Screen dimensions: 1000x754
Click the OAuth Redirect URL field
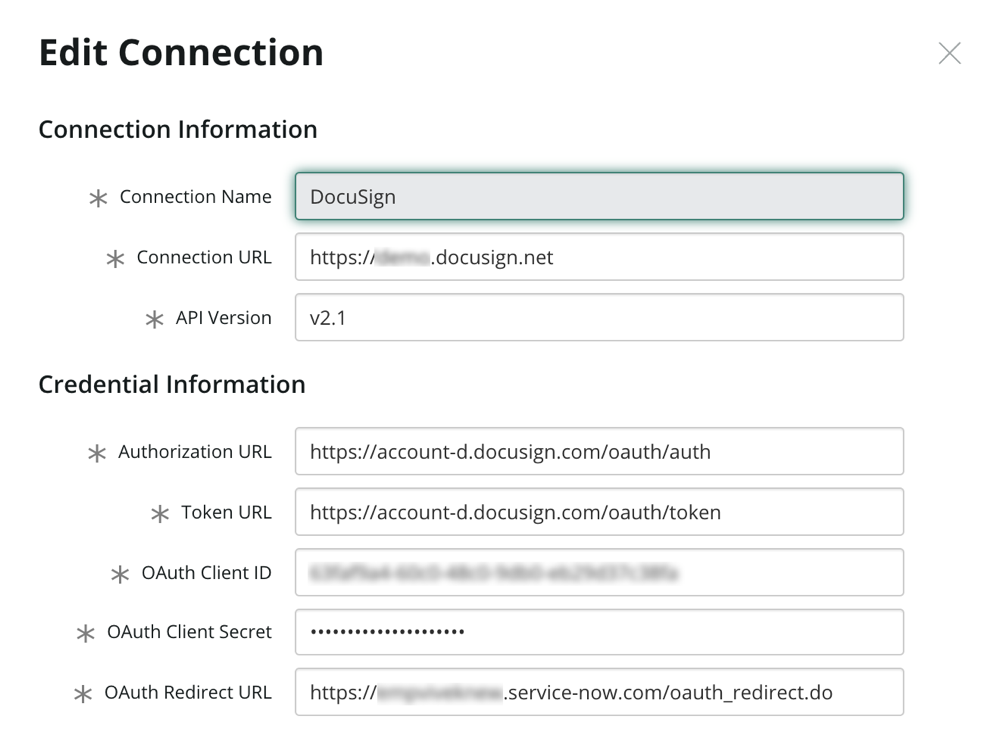pos(599,692)
